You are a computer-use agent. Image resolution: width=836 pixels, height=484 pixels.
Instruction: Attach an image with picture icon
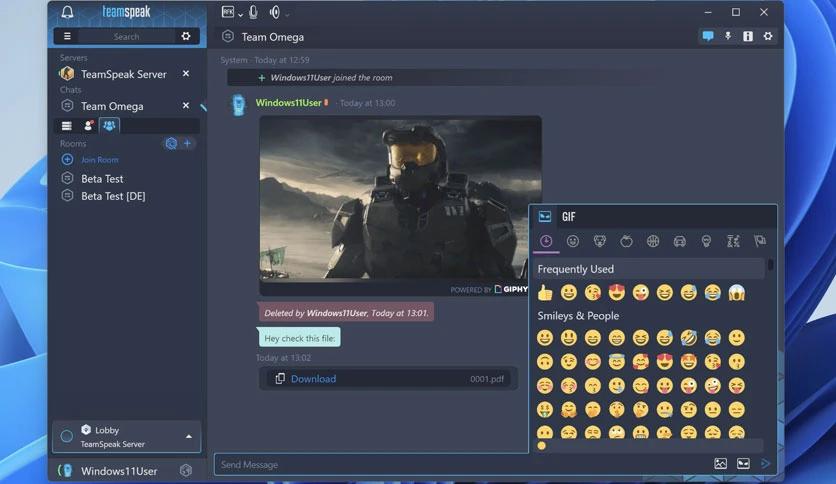click(x=720, y=464)
